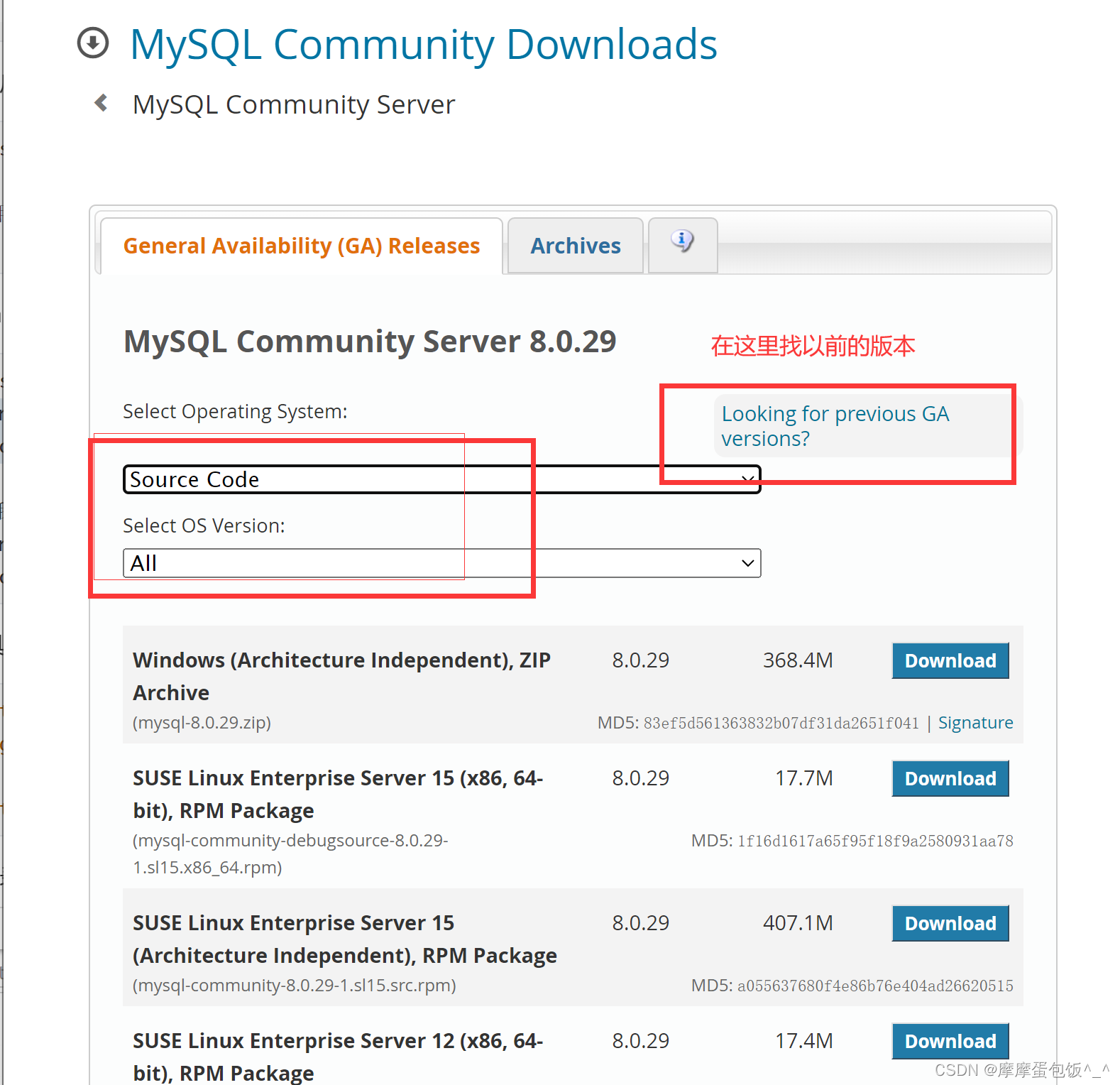1120x1085 pixels.
Task: Click 8.0.29 version in Windows ZIP row
Action: pos(641,660)
